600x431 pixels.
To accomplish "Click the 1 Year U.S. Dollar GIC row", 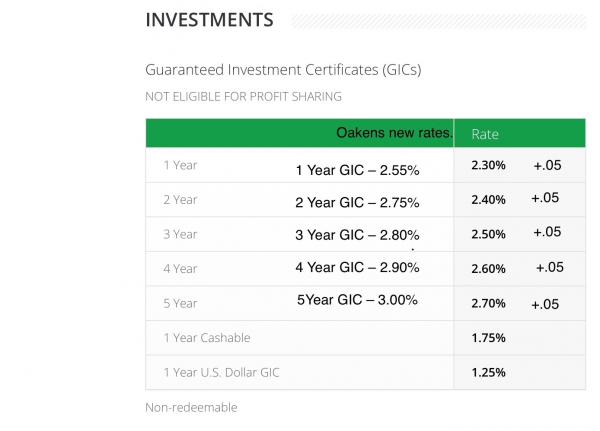I will coord(222,372).
